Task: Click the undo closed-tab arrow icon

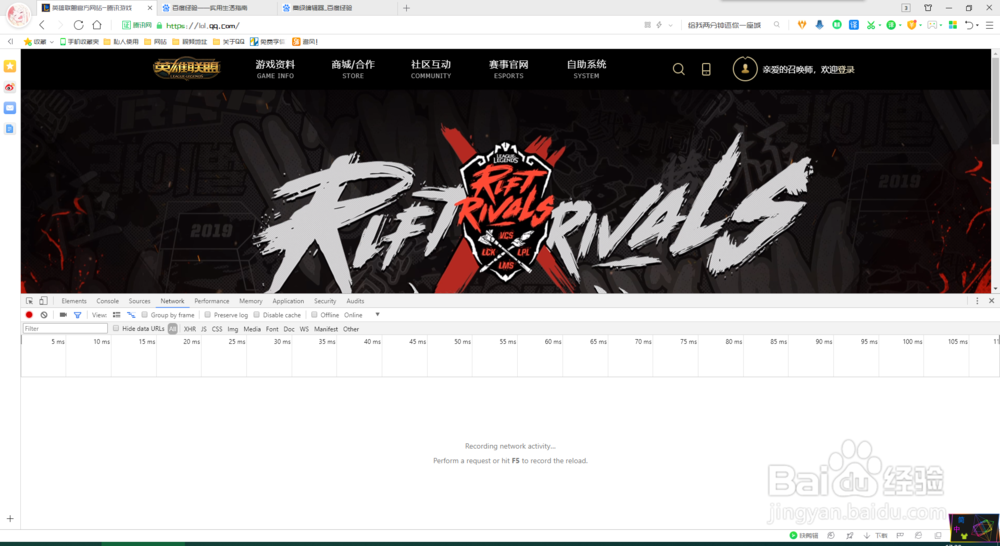Action: tap(969, 25)
